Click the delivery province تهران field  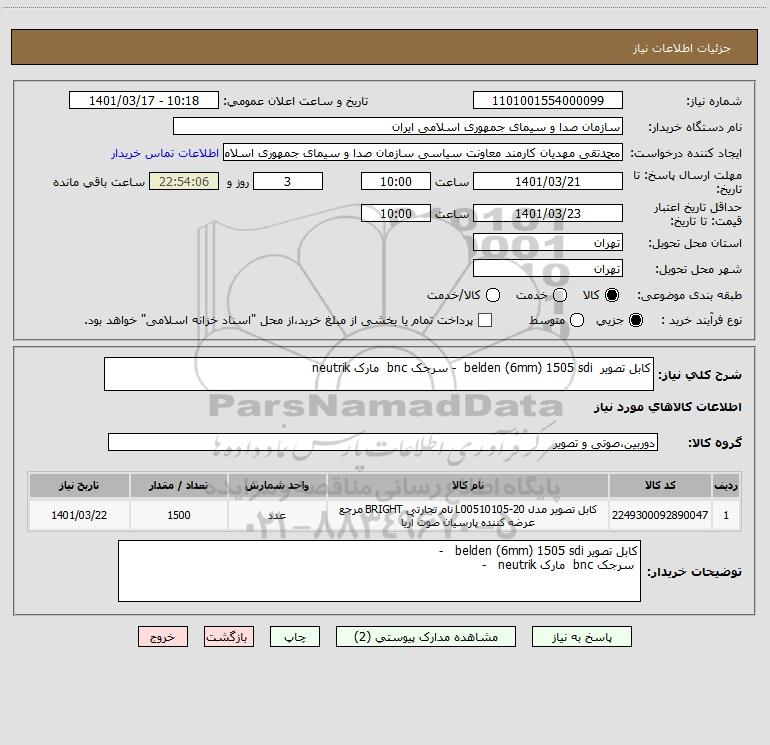(548, 242)
